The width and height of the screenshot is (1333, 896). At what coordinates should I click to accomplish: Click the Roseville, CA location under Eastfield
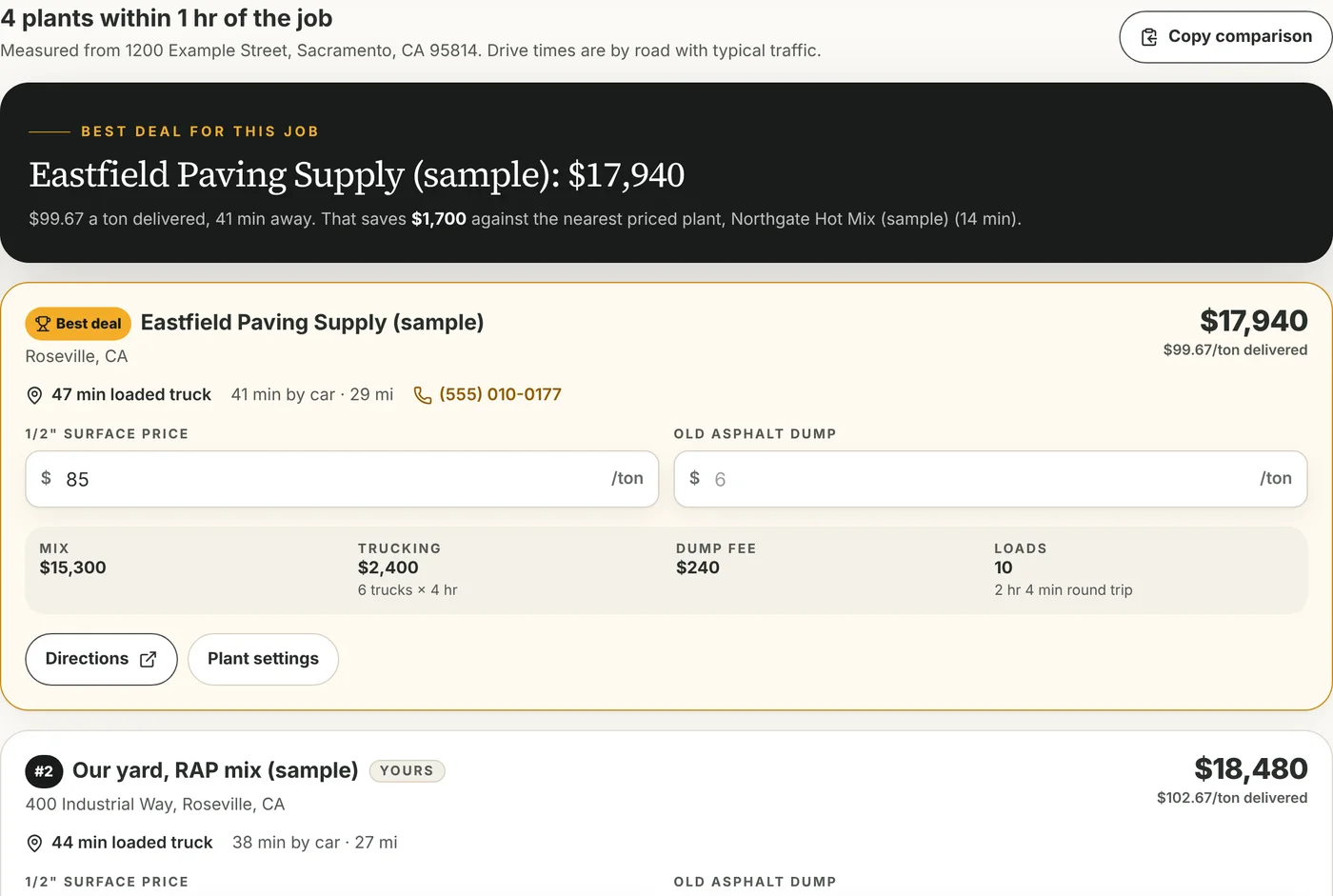click(x=76, y=356)
